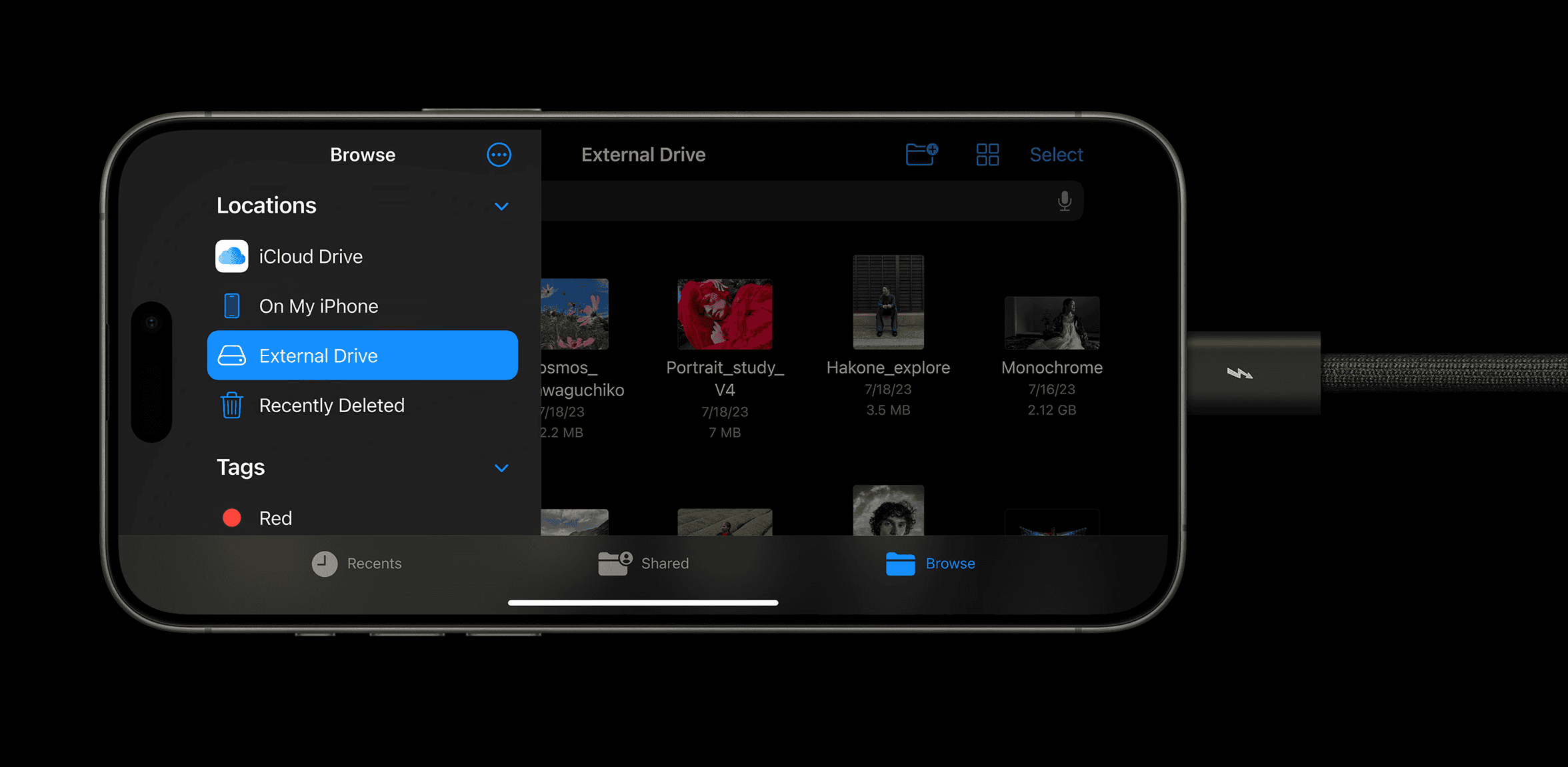Expand the Tags section chevron
Viewport: 1568px width, 767px height.
502,467
